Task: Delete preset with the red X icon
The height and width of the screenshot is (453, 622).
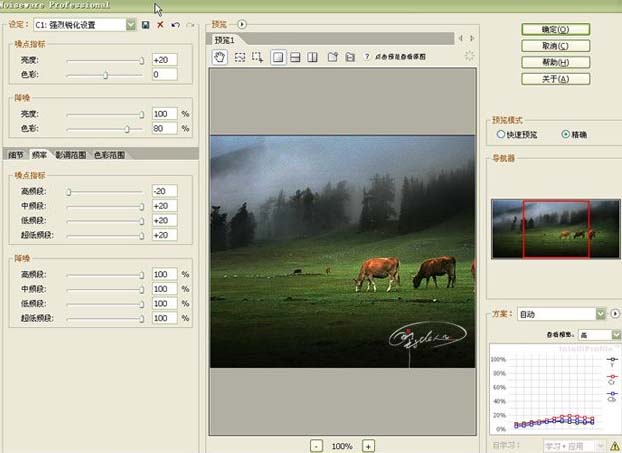Action: tap(160, 24)
